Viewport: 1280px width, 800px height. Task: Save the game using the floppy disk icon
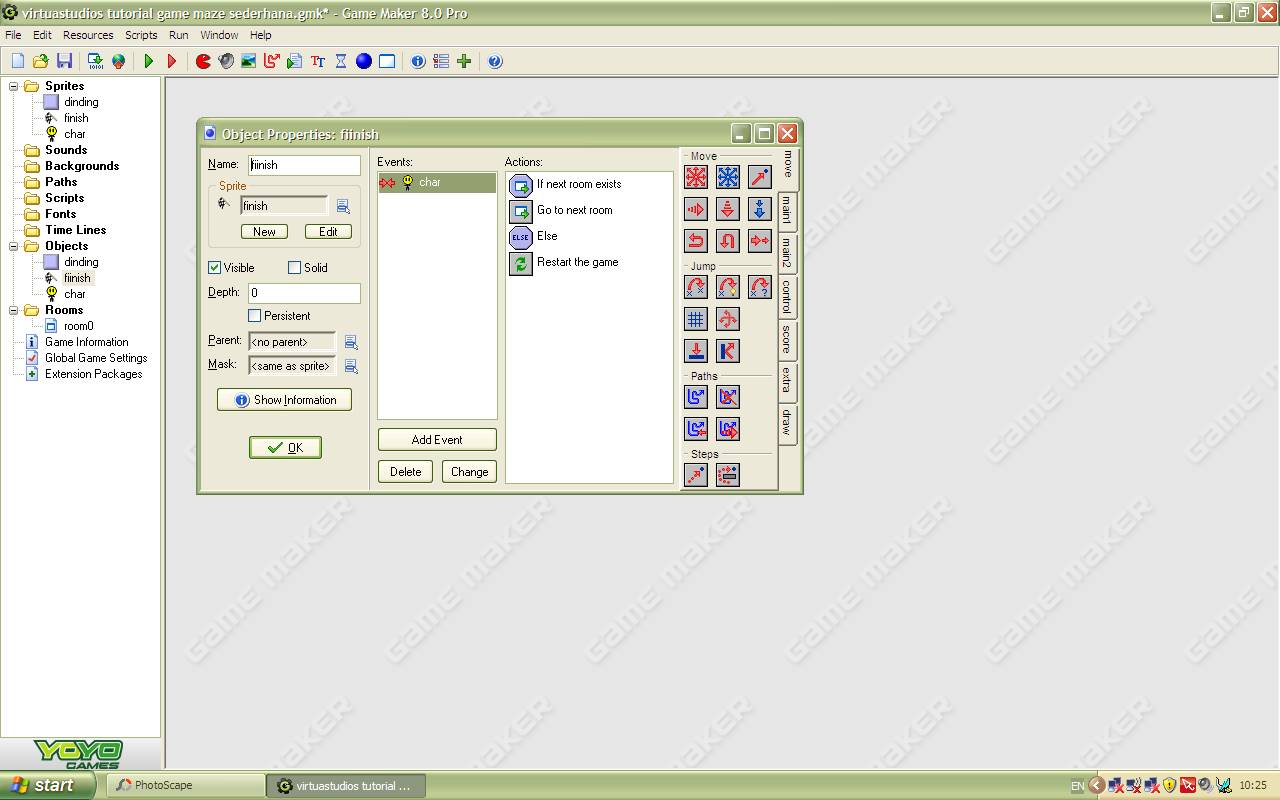[64, 61]
